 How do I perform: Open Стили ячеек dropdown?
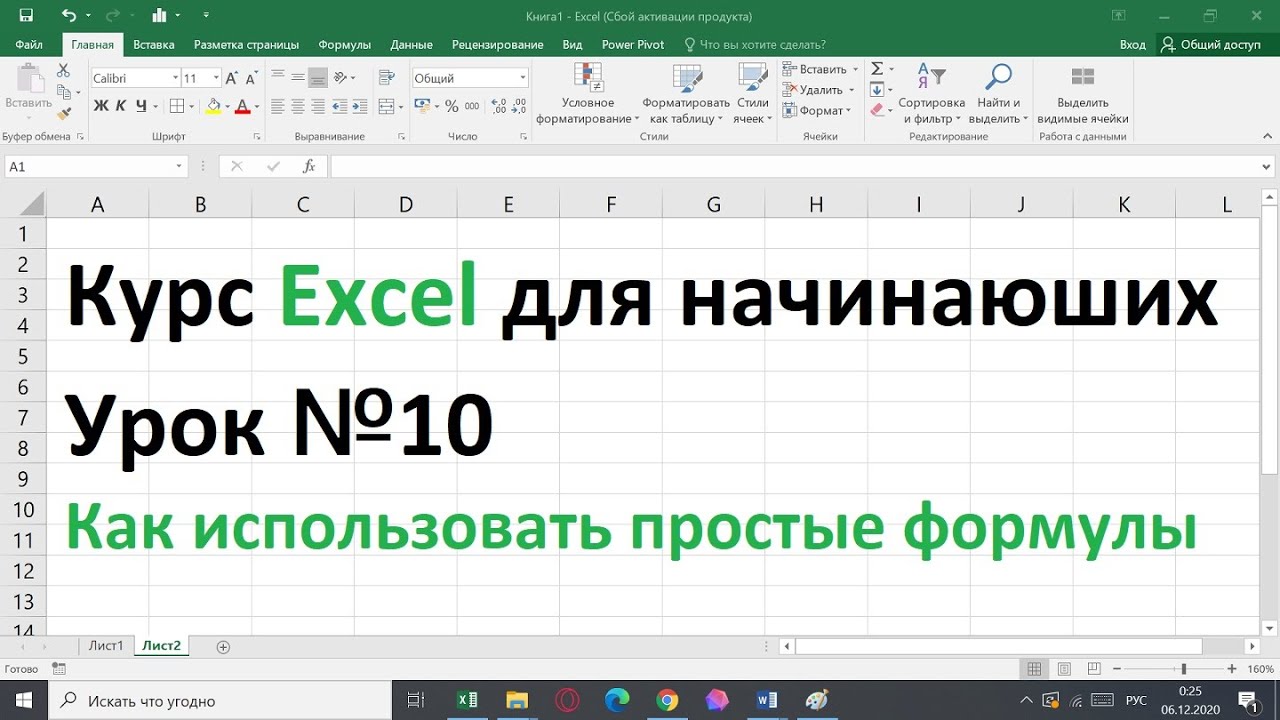pyautogui.click(x=753, y=93)
